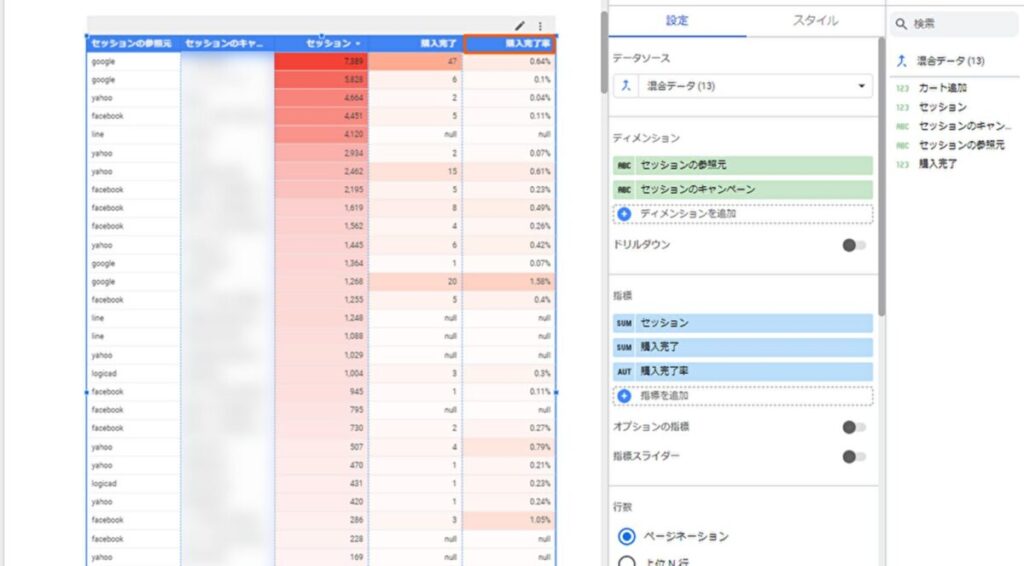
Task: Click the AUT icon on 購入完了率 metric
Action: pos(623,371)
